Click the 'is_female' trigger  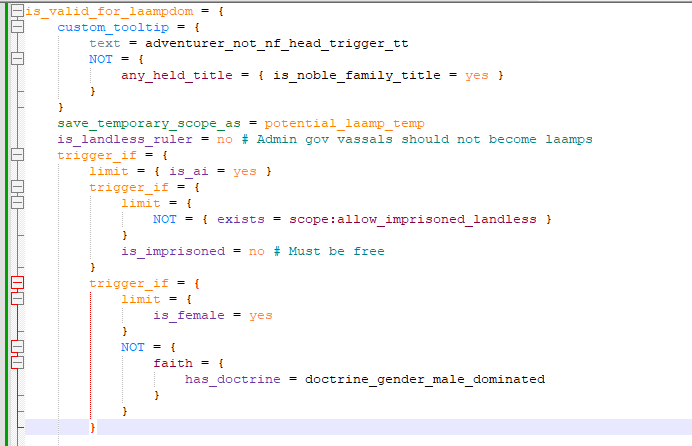click(x=189, y=315)
